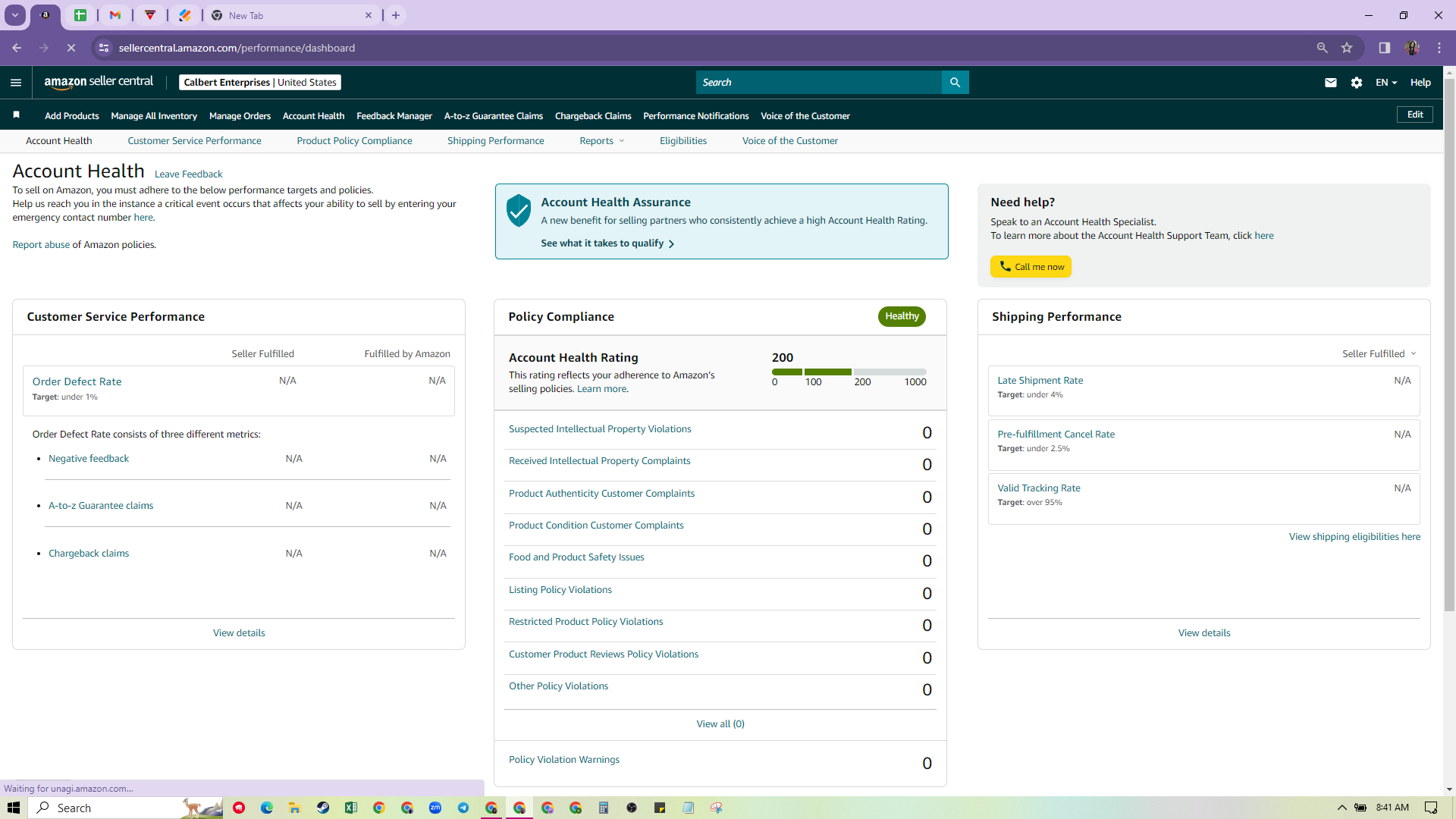Open Suspected Intellectual Property Violations link

pos(600,429)
